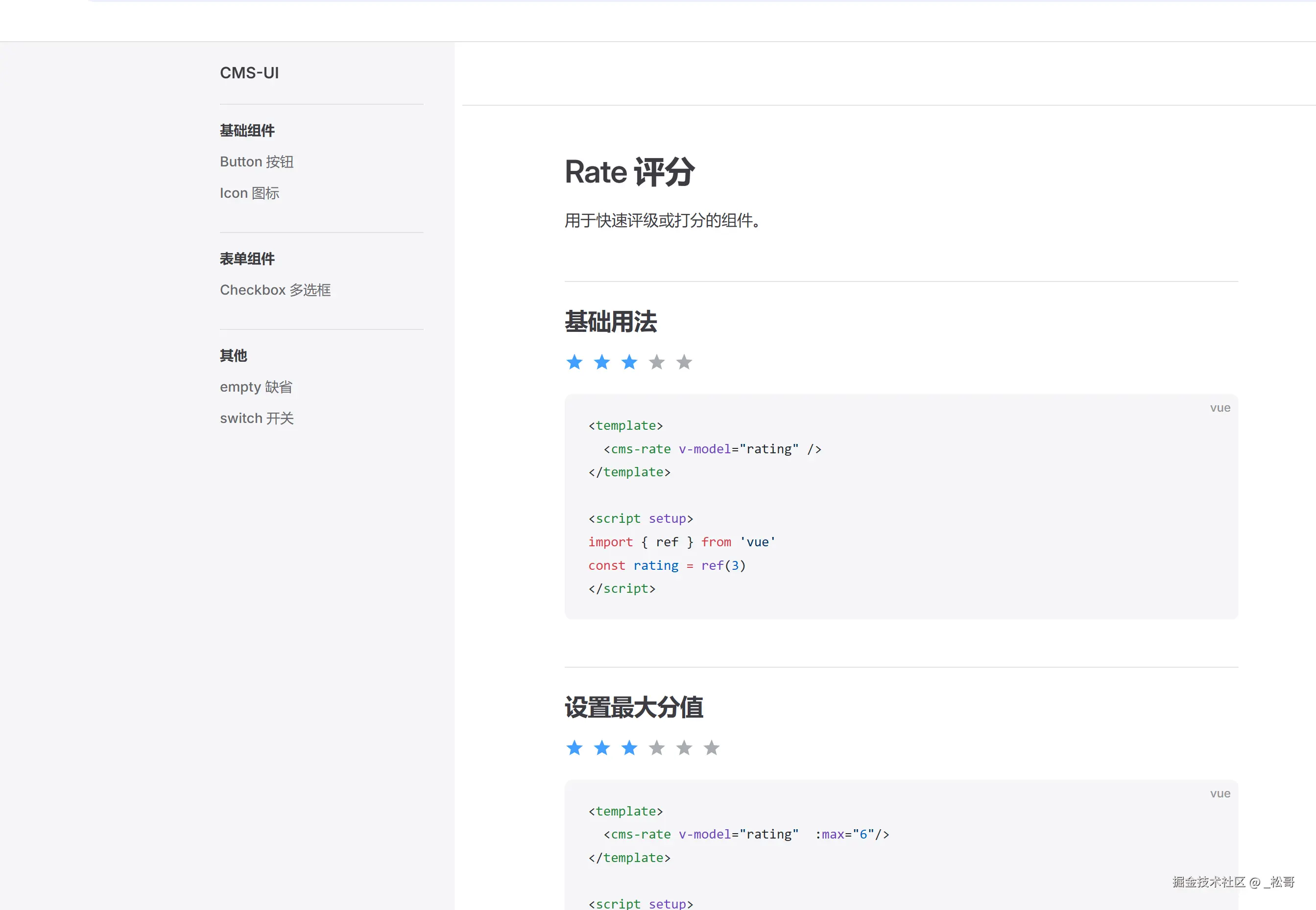Click the 基础用法 section heading
This screenshot has width=1316, height=910.
(x=610, y=322)
